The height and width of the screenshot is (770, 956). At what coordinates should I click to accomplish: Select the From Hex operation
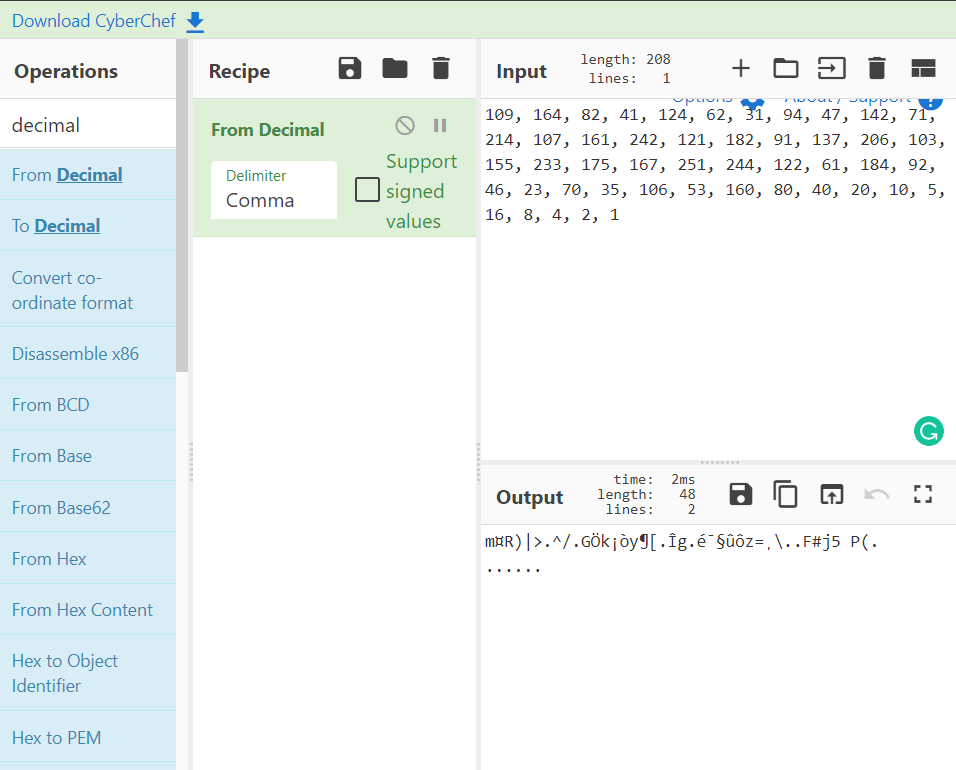point(88,558)
